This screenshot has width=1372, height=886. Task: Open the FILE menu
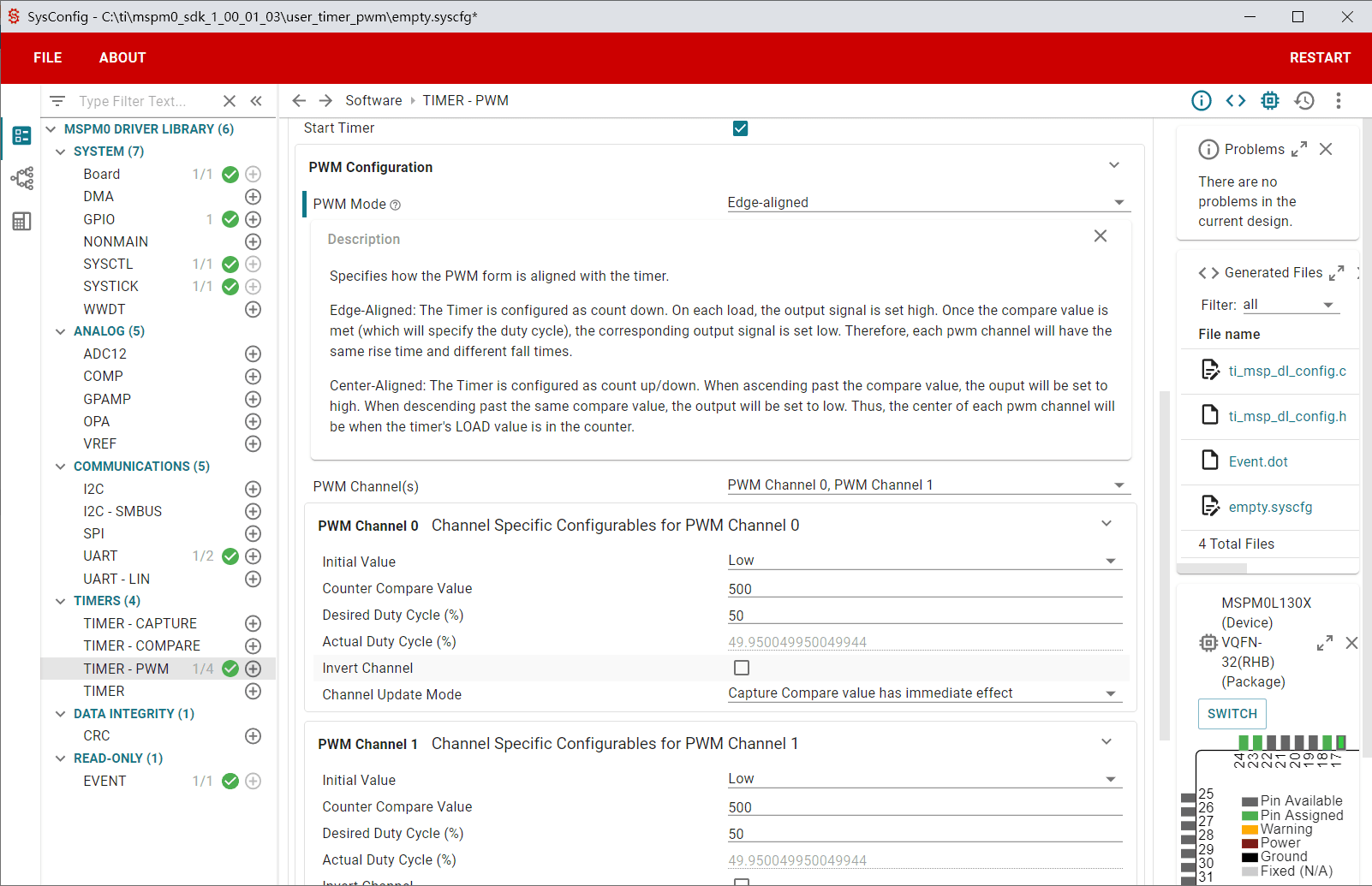48,58
